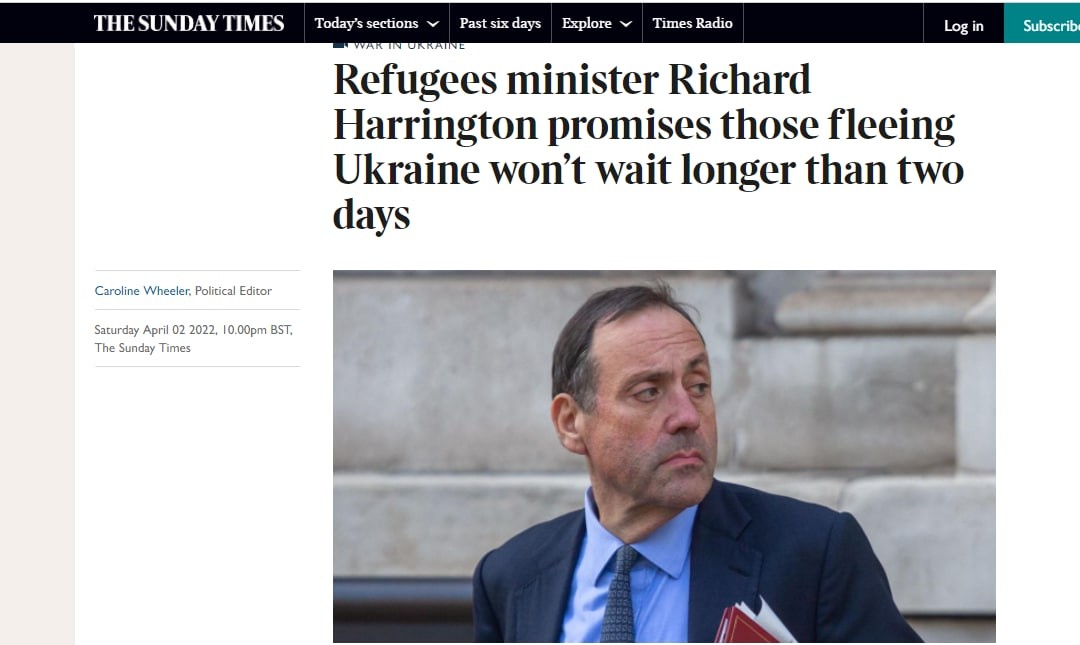Click the man's blue tie in the photo

pos(619,594)
